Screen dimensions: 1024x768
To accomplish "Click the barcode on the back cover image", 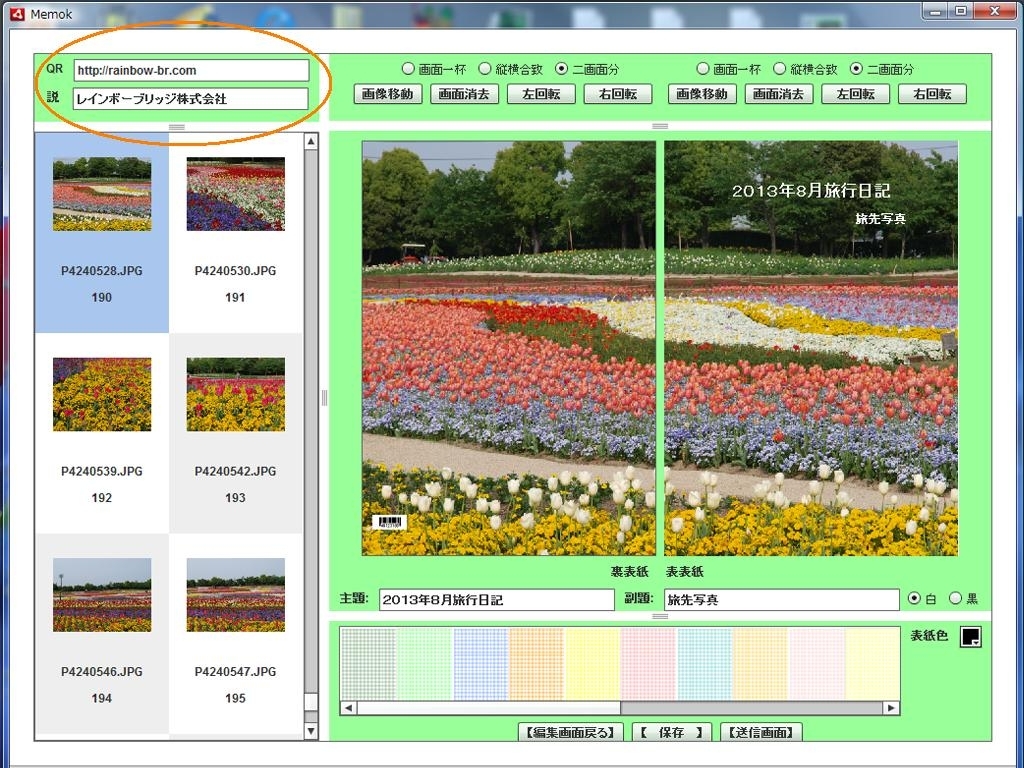I will (x=389, y=522).
